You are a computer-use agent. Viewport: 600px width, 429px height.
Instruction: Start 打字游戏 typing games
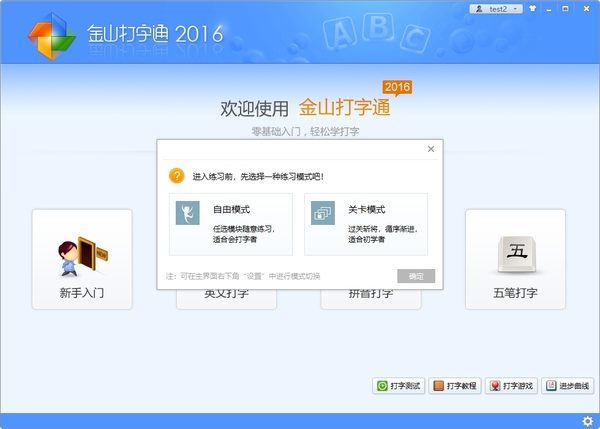(511, 386)
